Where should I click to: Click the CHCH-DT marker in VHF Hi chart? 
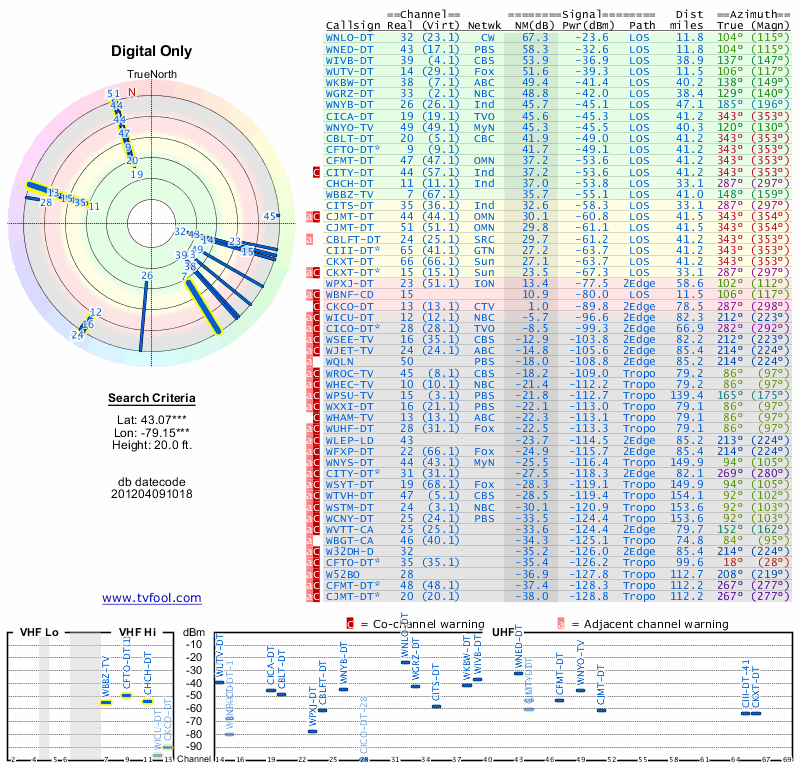(147, 702)
